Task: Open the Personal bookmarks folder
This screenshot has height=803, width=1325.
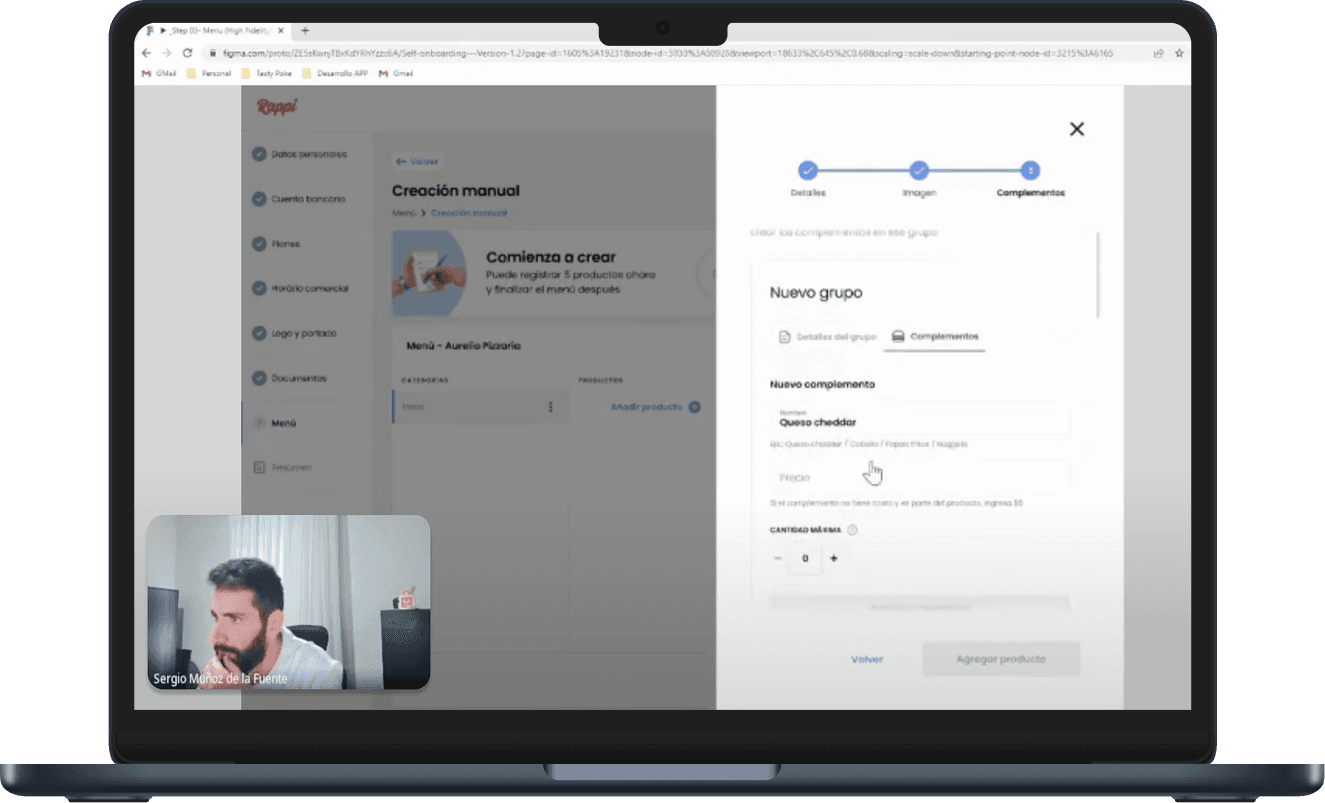Action: [x=210, y=73]
